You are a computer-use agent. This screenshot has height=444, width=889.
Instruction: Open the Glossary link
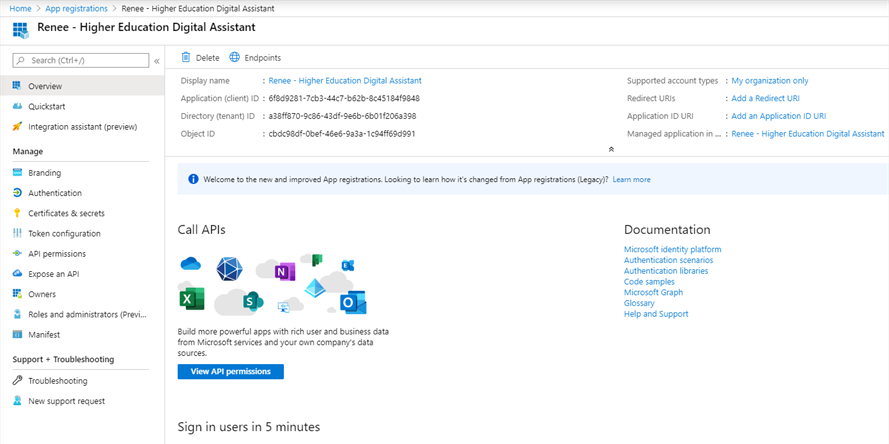tap(639, 303)
